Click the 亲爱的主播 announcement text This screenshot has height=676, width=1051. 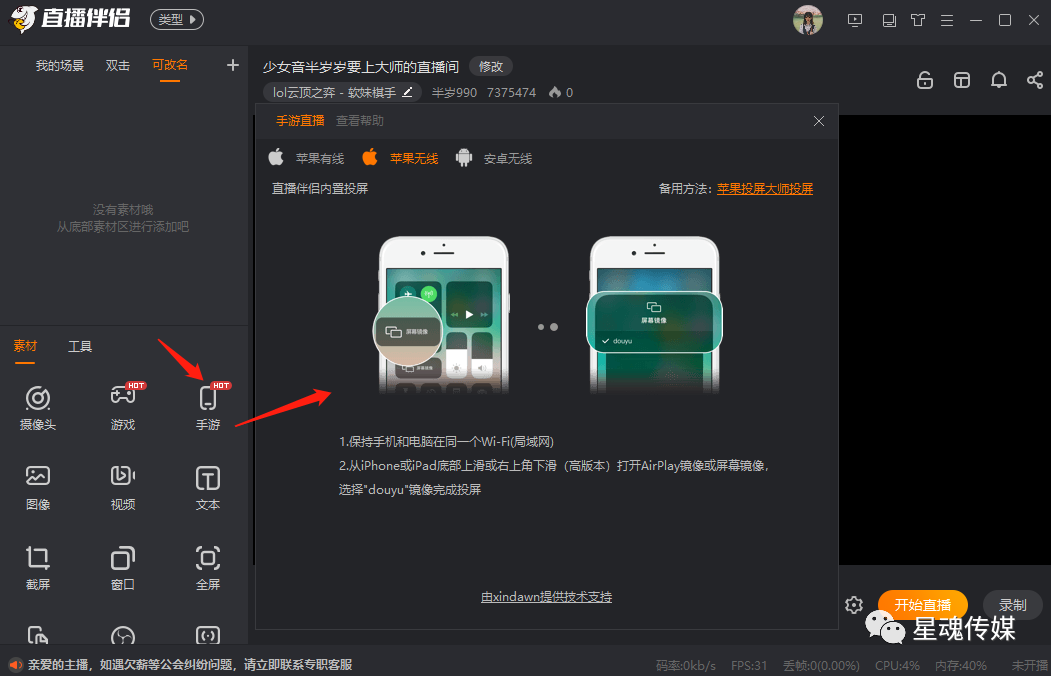(x=190, y=665)
